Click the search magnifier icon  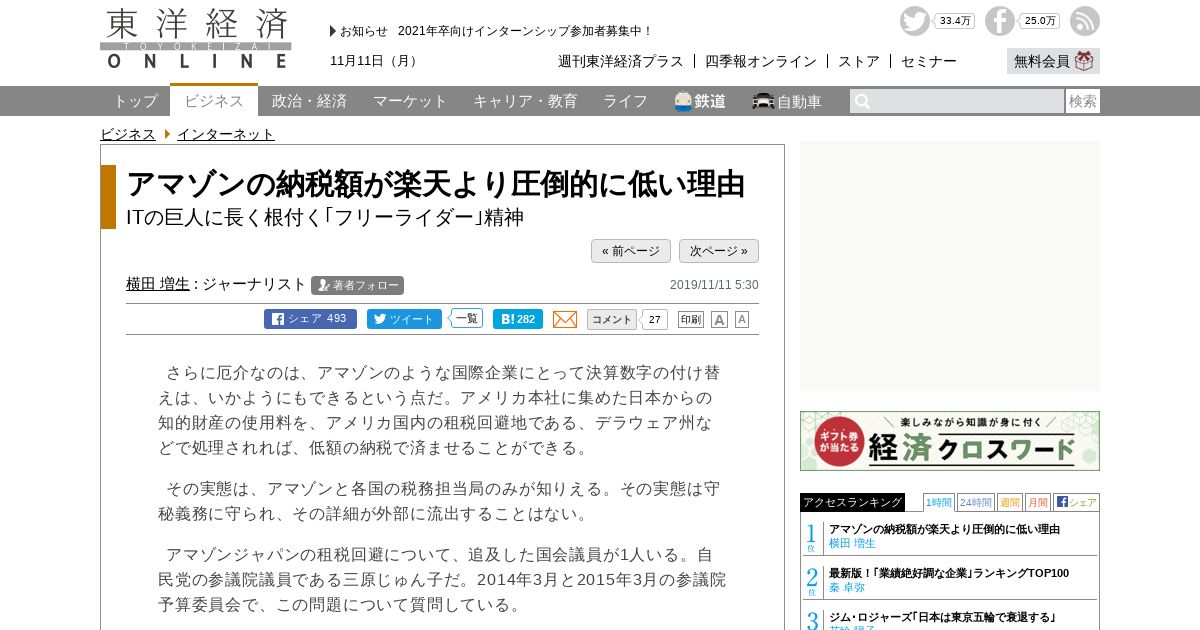coord(862,101)
